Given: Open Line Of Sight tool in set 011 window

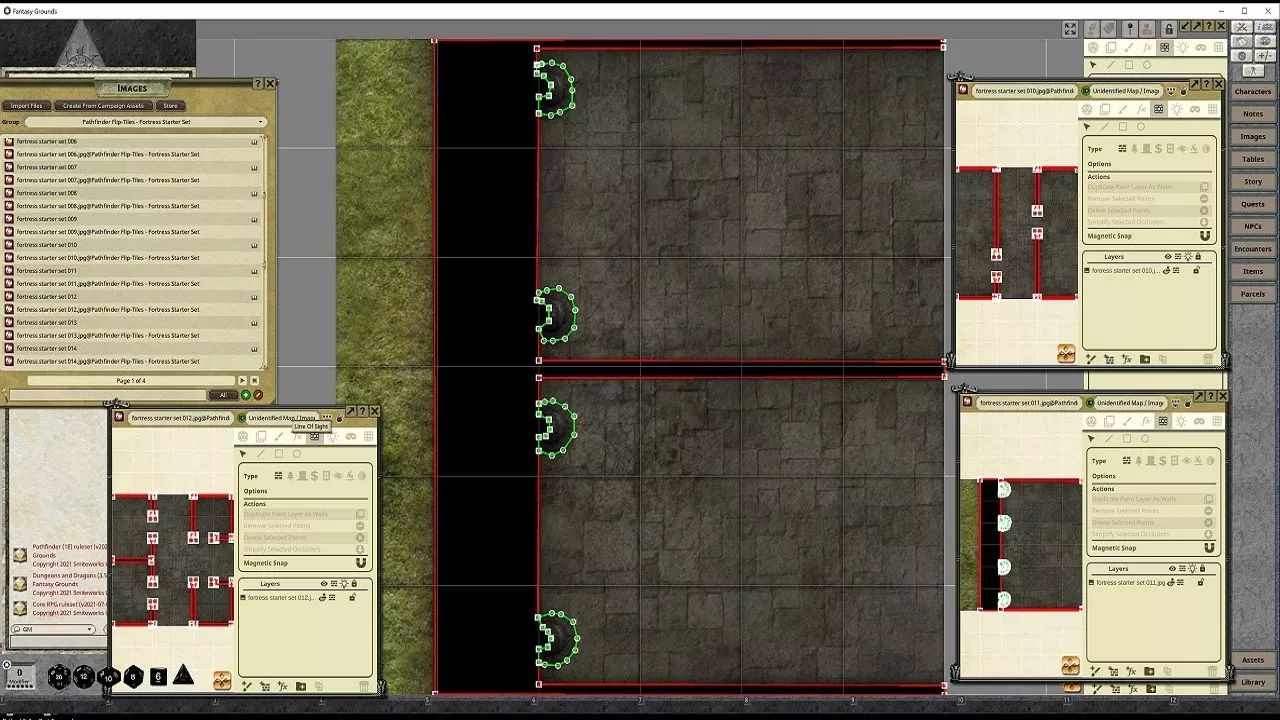Looking at the screenshot, I should 1162,421.
